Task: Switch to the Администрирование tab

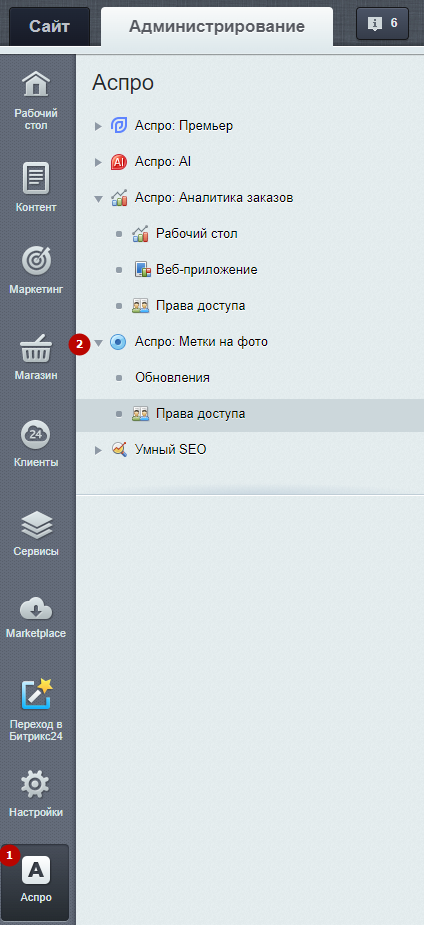Action: pyautogui.click(x=217, y=27)
